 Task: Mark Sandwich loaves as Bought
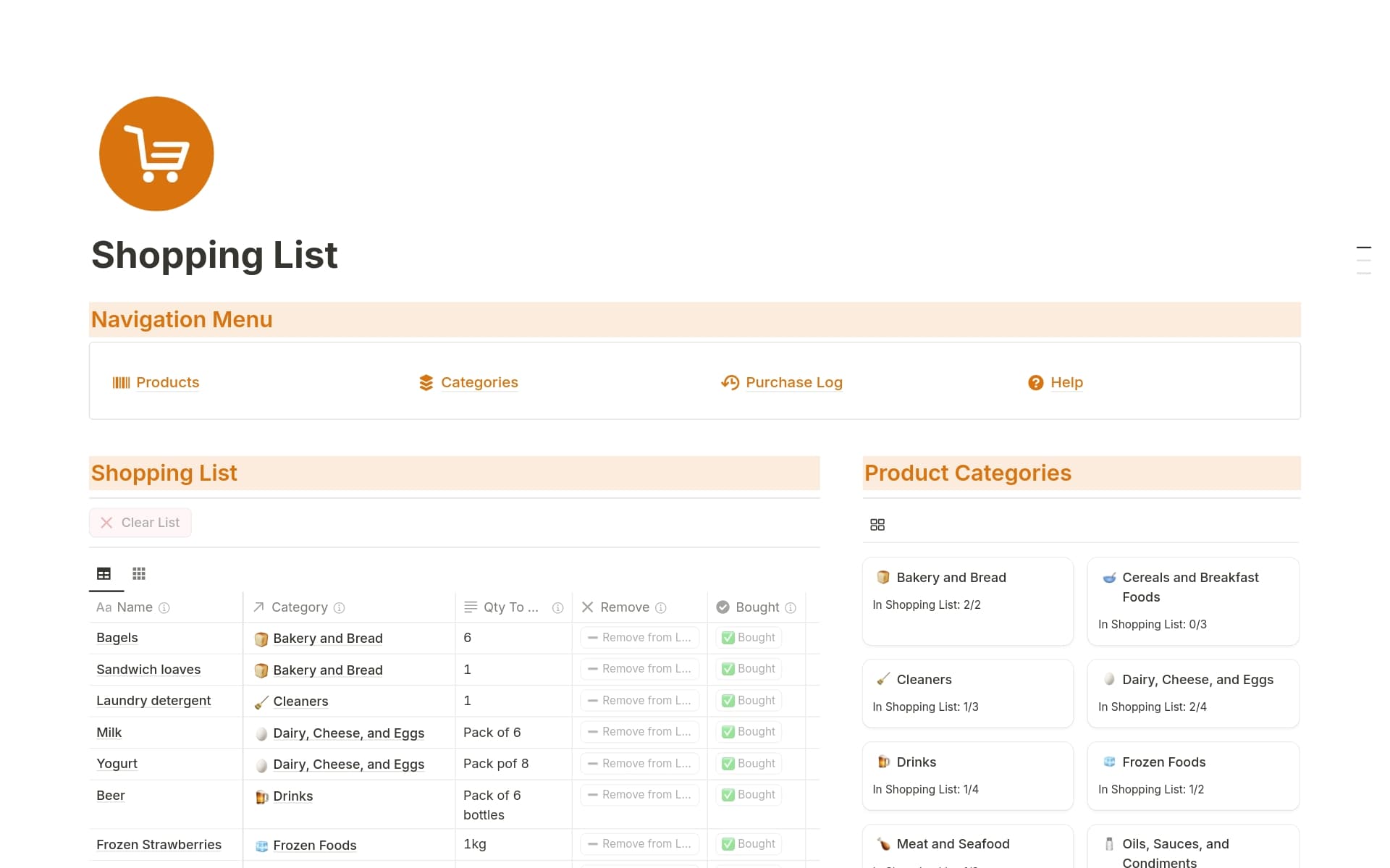749,669
